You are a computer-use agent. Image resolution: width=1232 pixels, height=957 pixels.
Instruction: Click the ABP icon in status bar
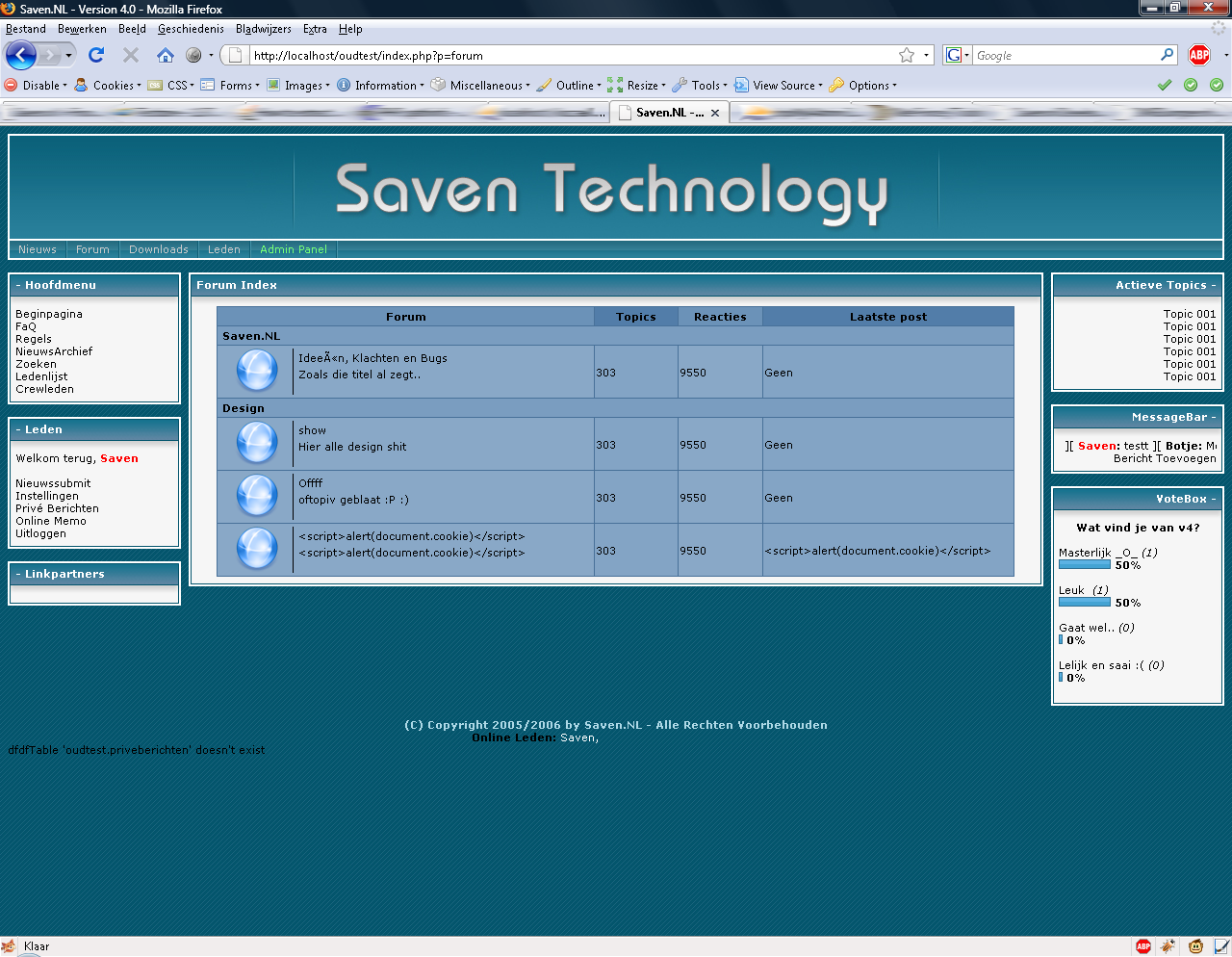[1143, 946]
